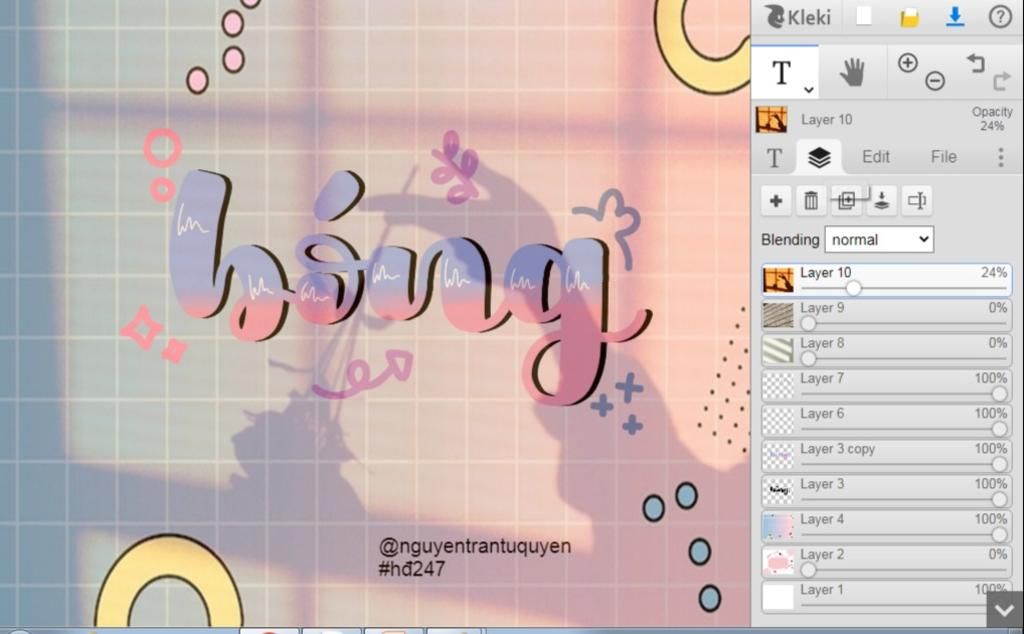Undo the last action
Screen dimensions: 1024x634
coord(975,63)
